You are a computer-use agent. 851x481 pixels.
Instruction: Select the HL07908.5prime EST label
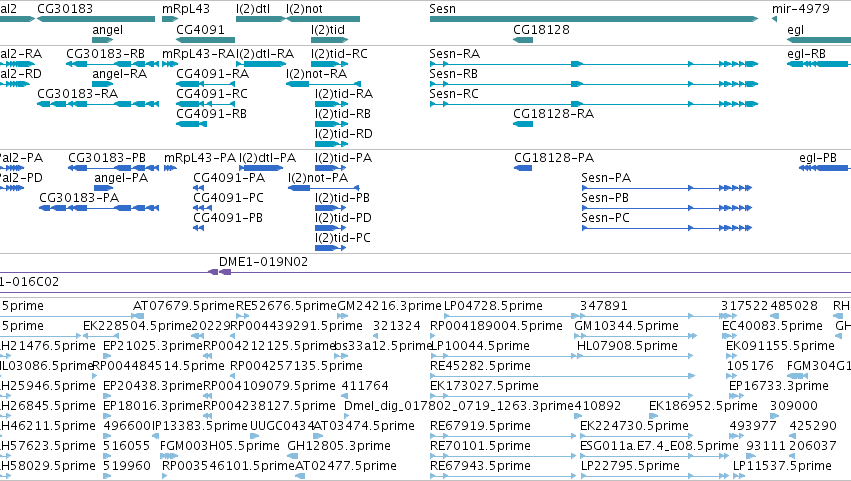[627, 346]
